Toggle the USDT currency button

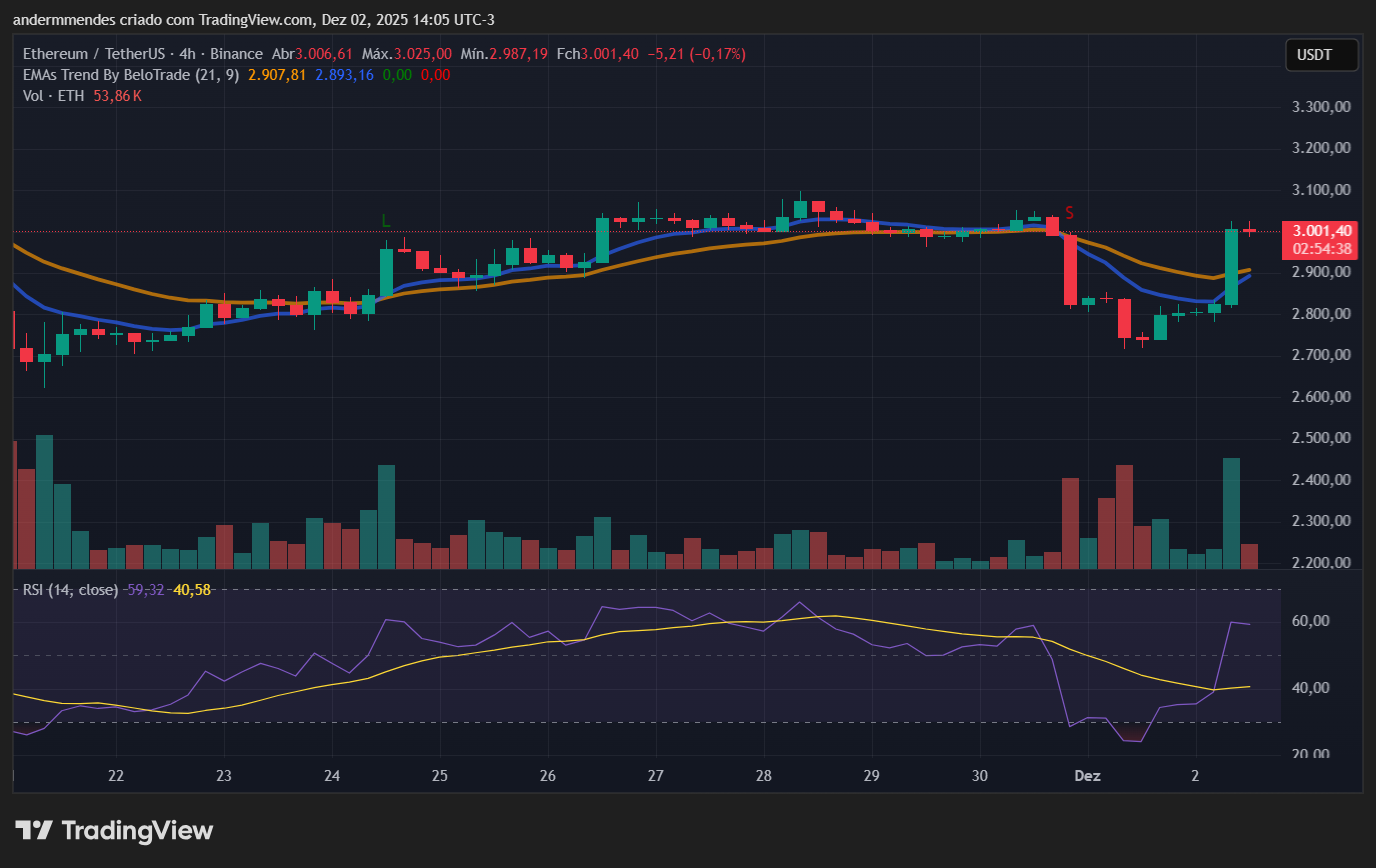1321,55
